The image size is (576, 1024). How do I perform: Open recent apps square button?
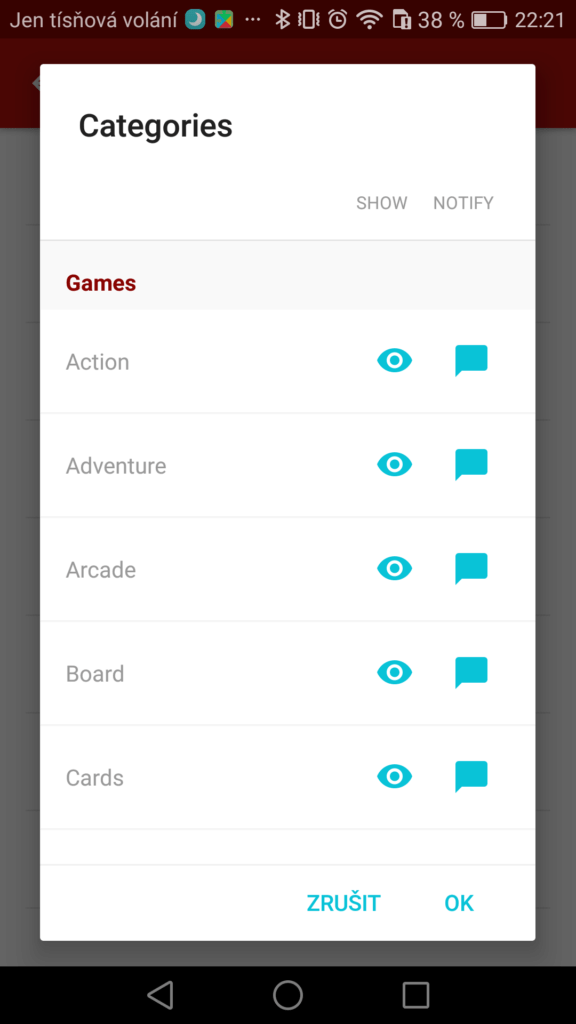[x=415, y=995]
